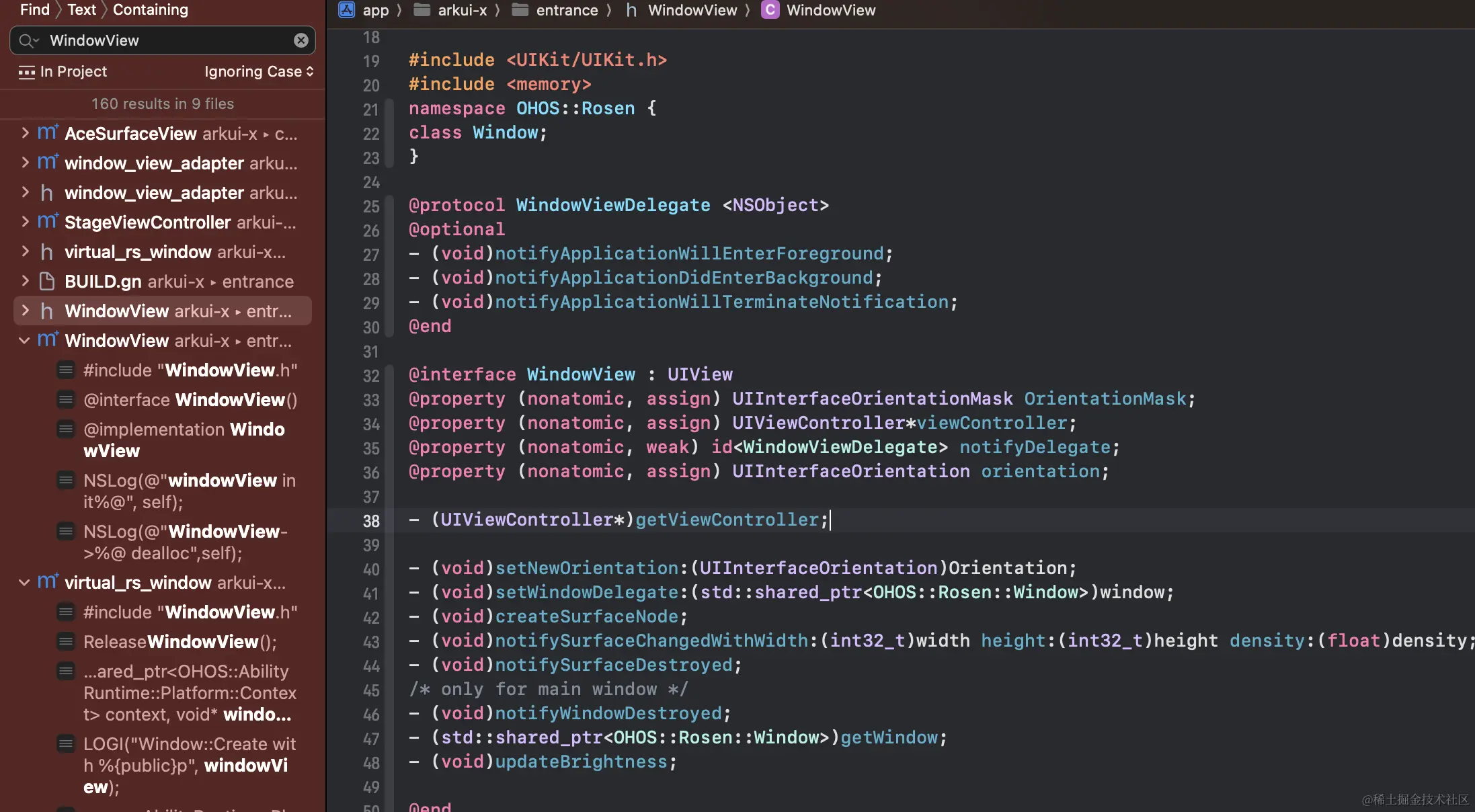Click the app project icon in breadcrumb
1475x812 pixels.
[346, 10]
